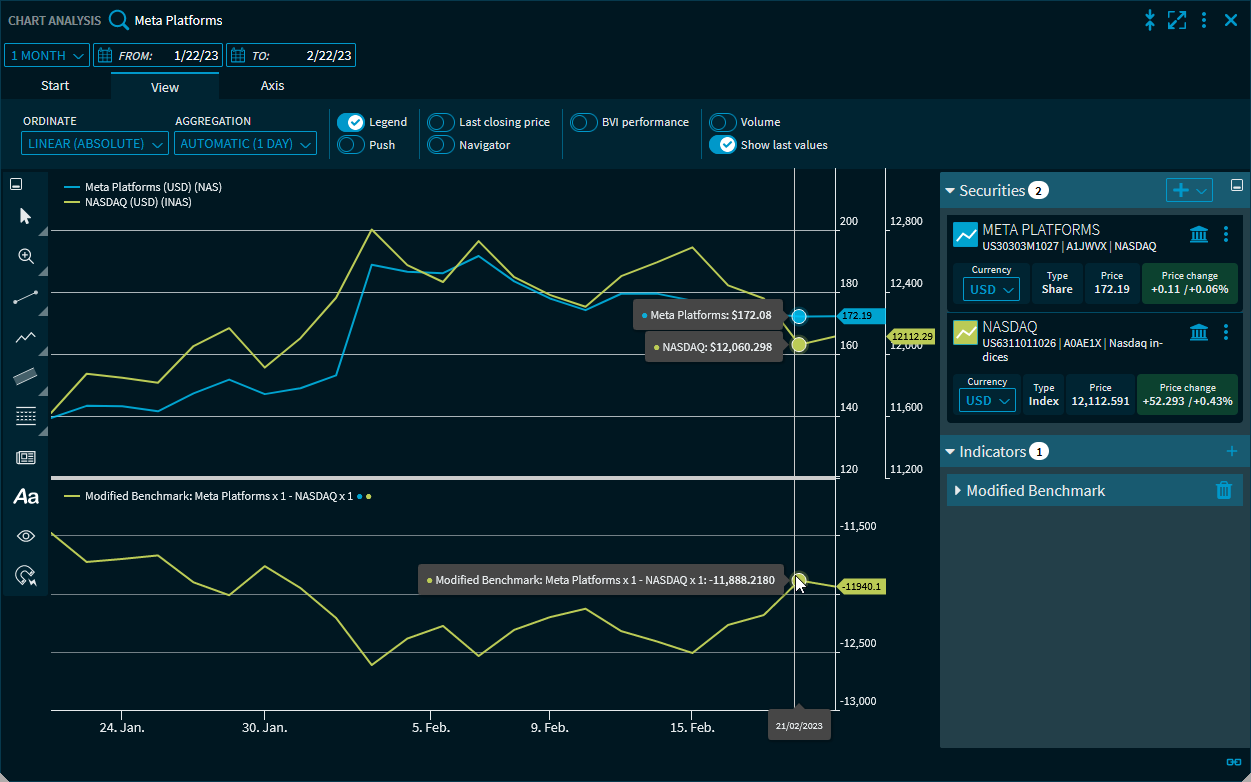
Task: Select the trend line drawing tool
Action: coord(26,297)
